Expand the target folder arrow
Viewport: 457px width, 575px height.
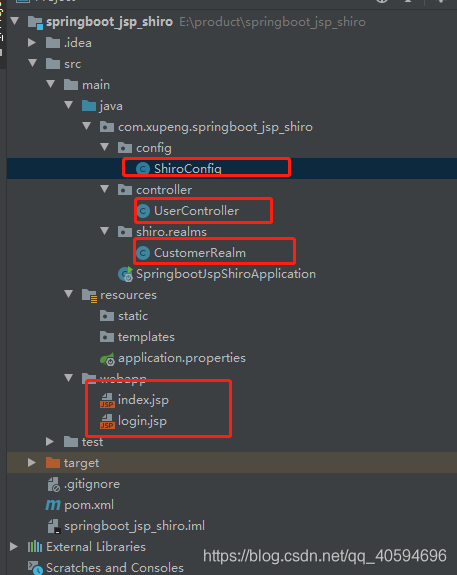32,462
